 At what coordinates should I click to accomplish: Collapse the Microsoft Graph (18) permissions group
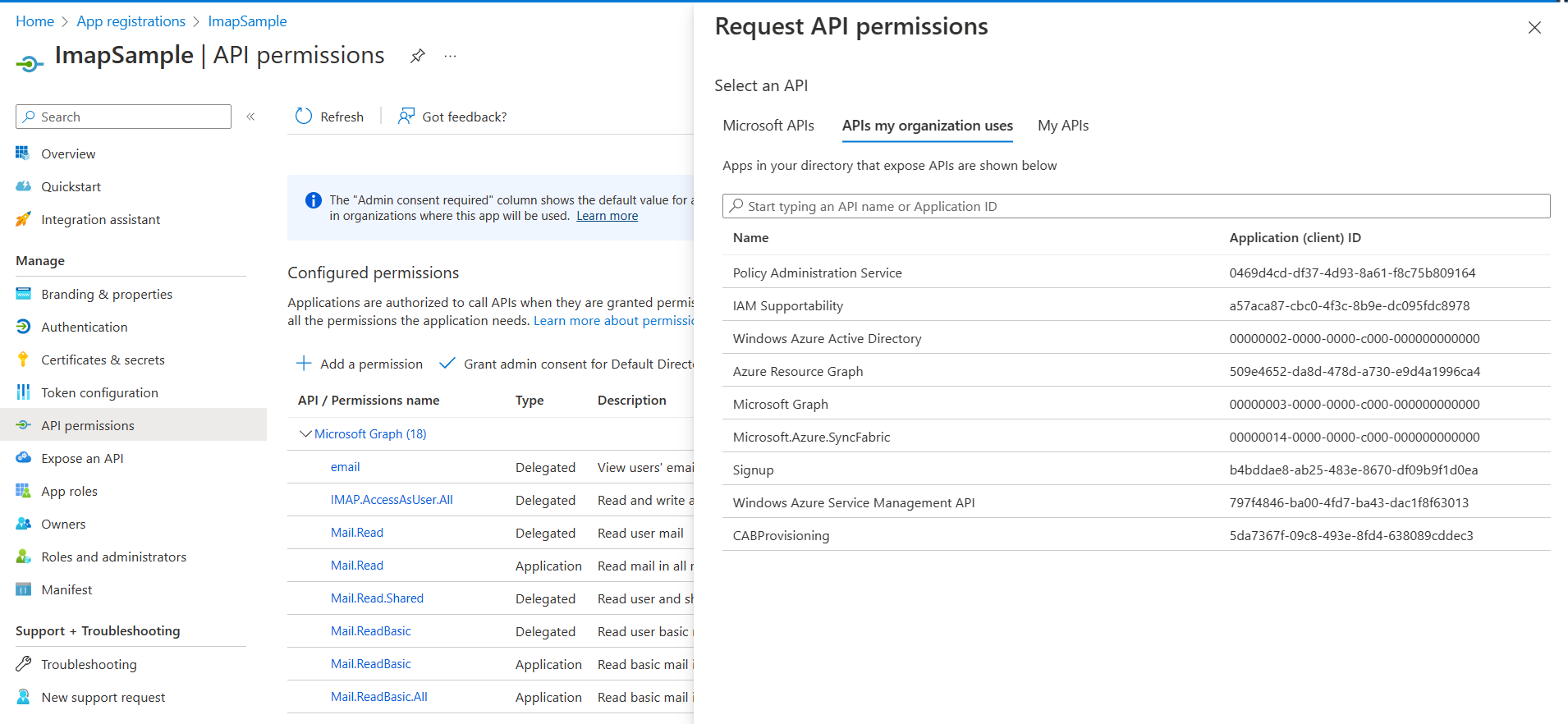305,433
